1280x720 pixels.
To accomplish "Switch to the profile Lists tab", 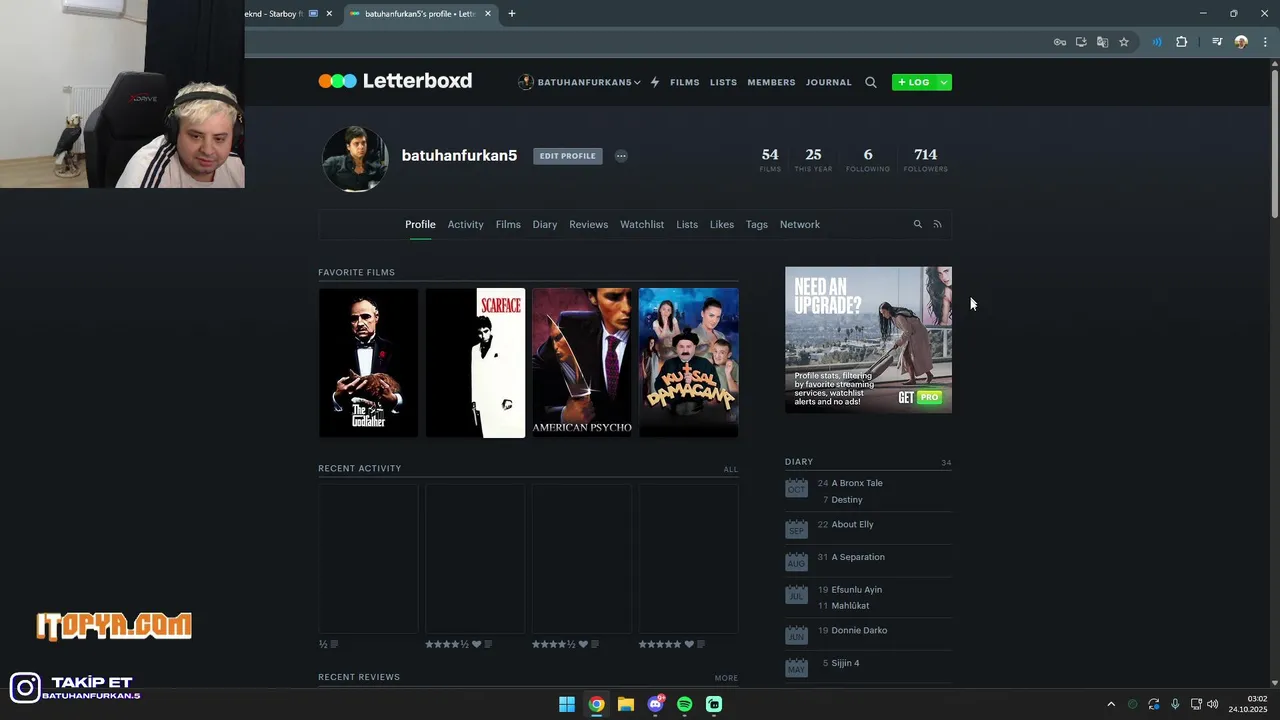I will (687, 224).
